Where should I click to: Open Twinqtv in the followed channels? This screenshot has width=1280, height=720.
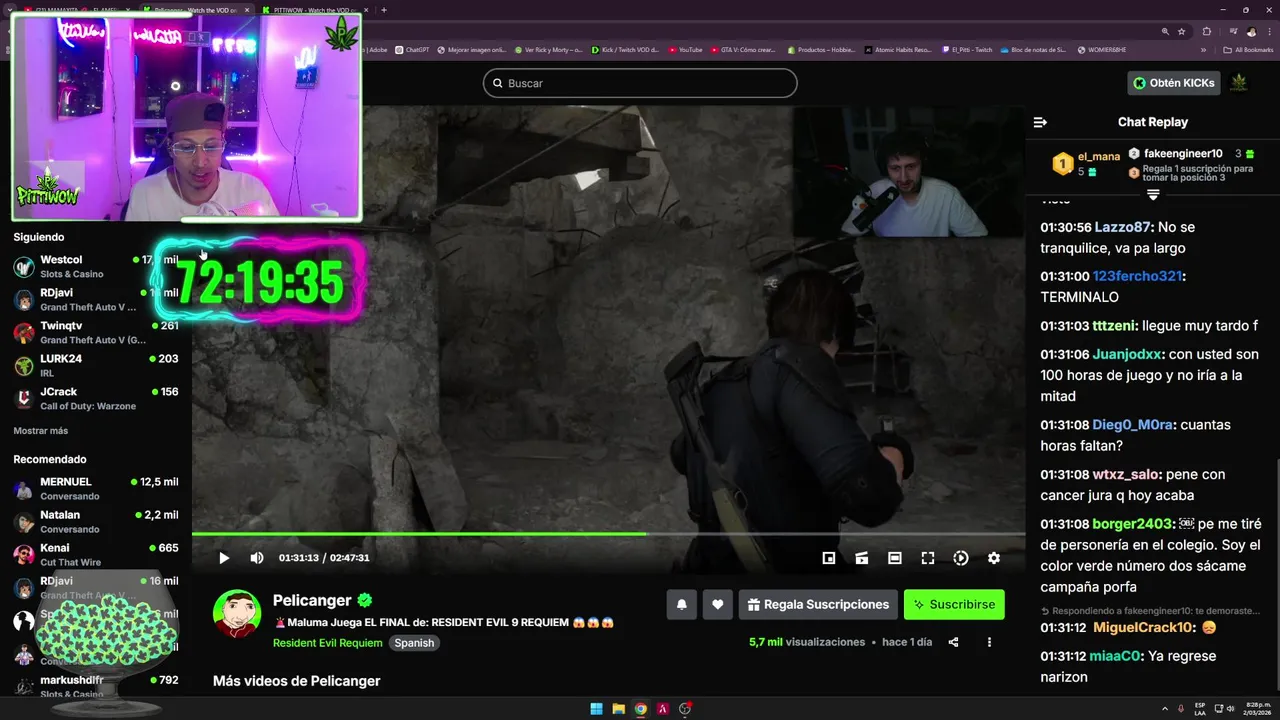pyautogui.click(x=96, y=332)
